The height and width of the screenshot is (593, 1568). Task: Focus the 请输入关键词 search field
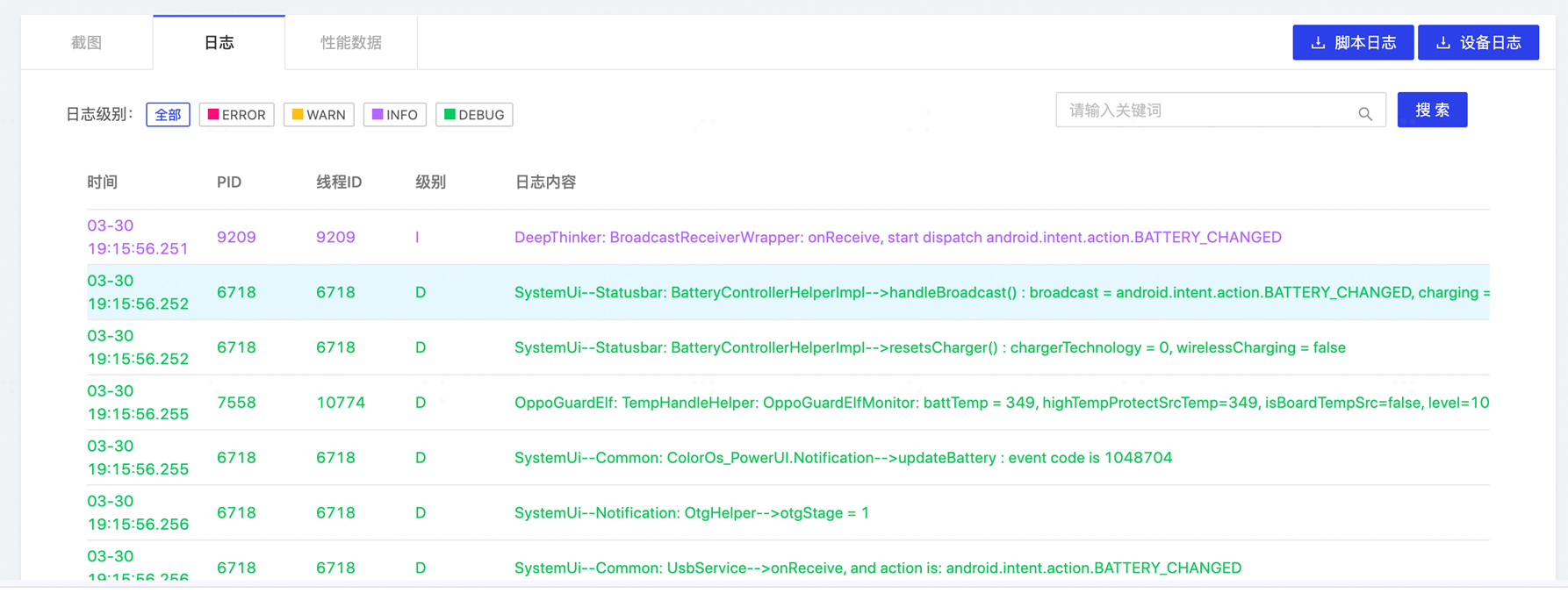tap(1207, 111)
